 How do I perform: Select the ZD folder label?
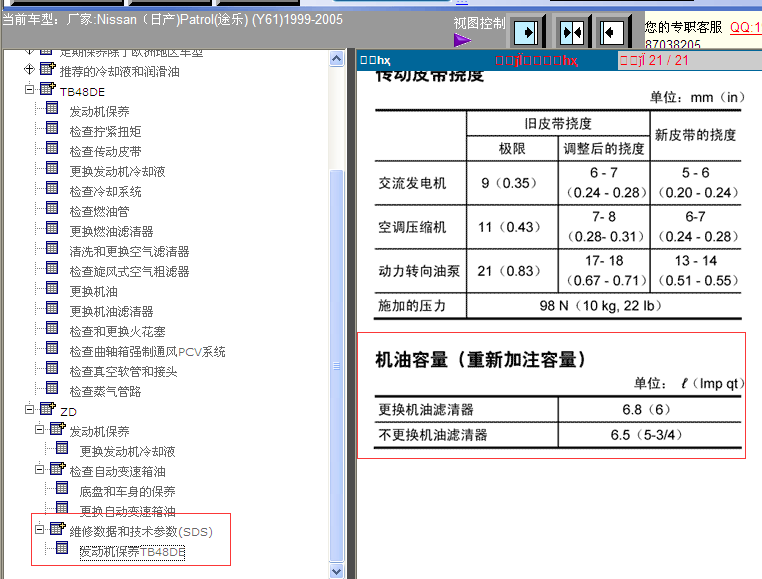coord(68,412)
